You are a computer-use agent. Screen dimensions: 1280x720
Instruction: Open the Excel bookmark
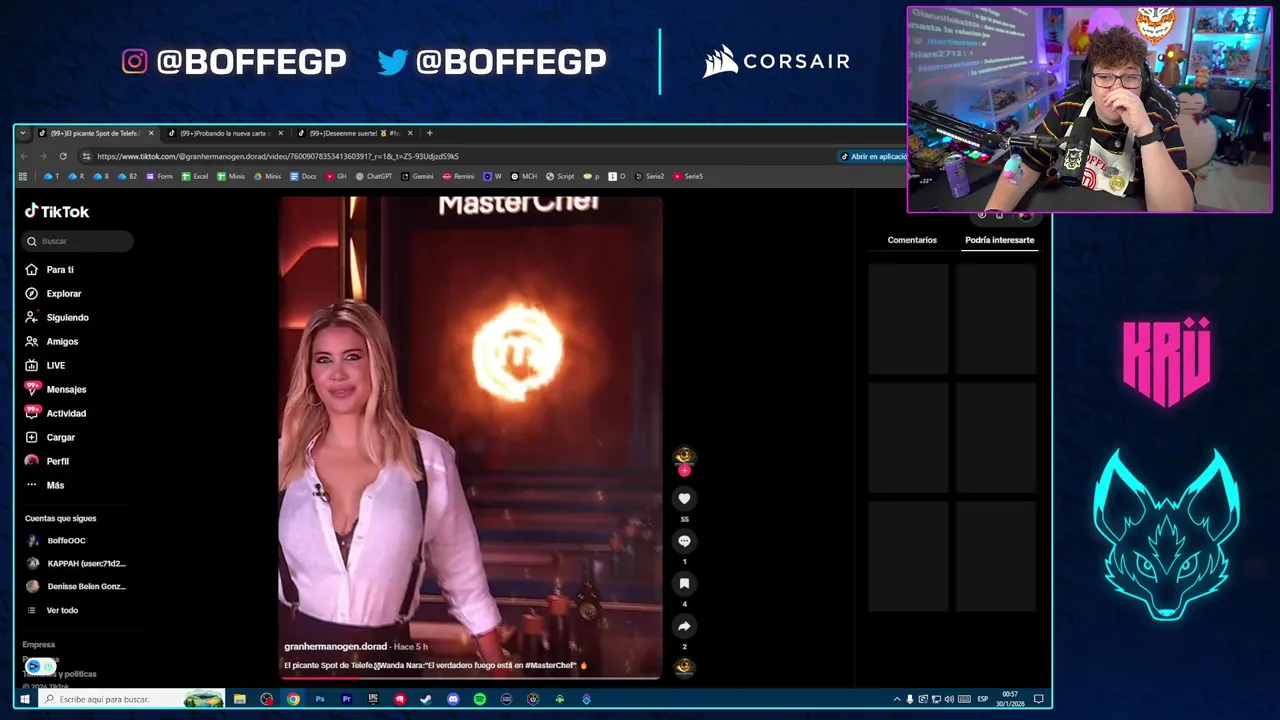coord(195,176)
